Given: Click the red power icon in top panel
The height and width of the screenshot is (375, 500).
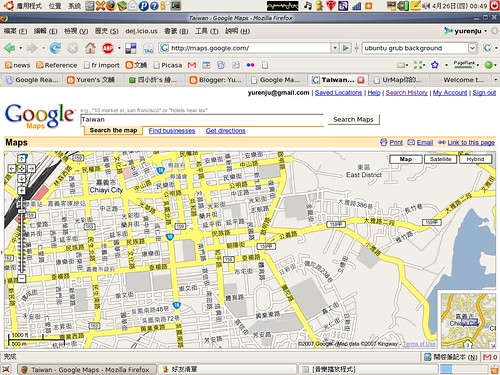Looking at the screenshot, I should (495, 6).
